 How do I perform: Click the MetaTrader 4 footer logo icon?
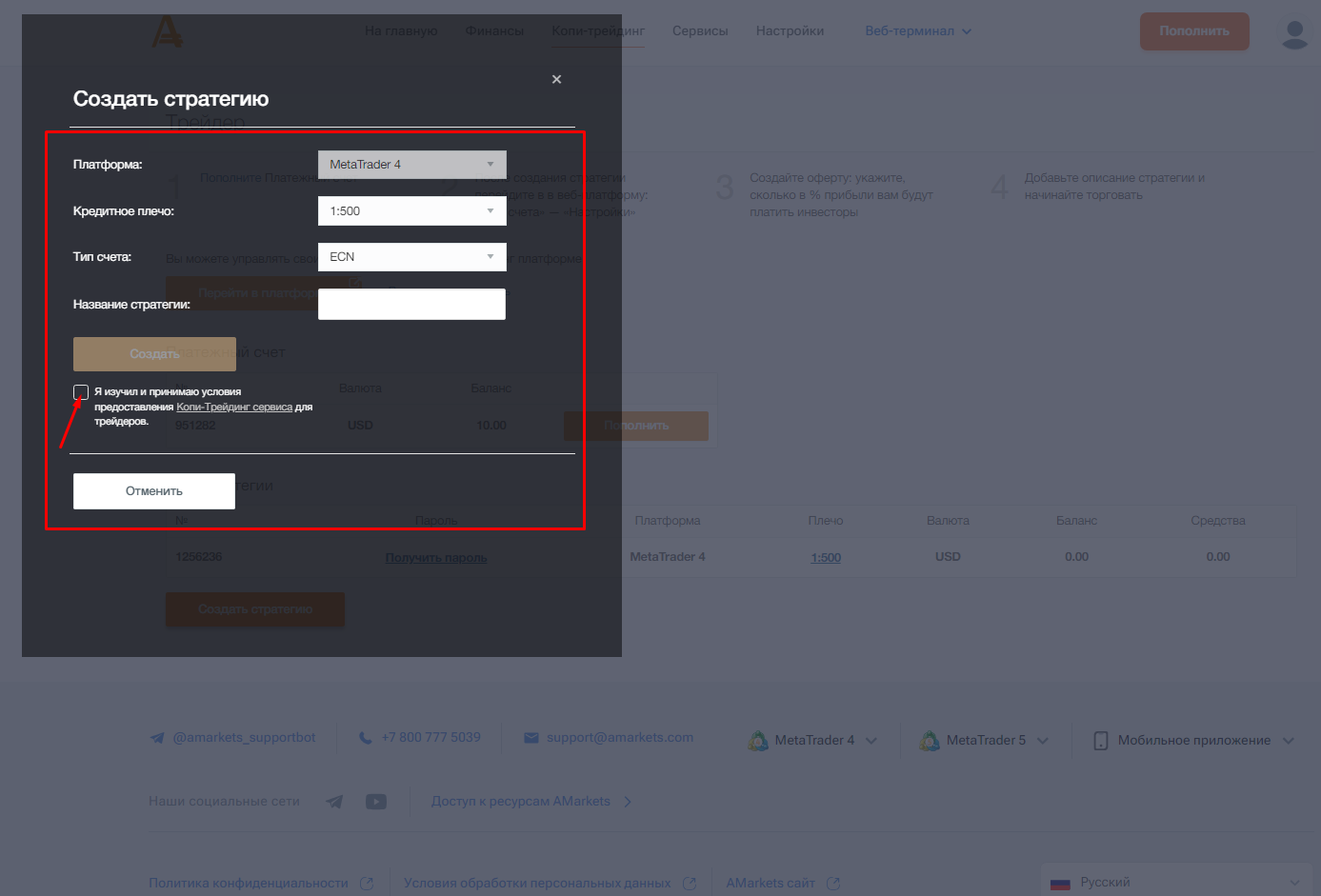coord(758,741)
